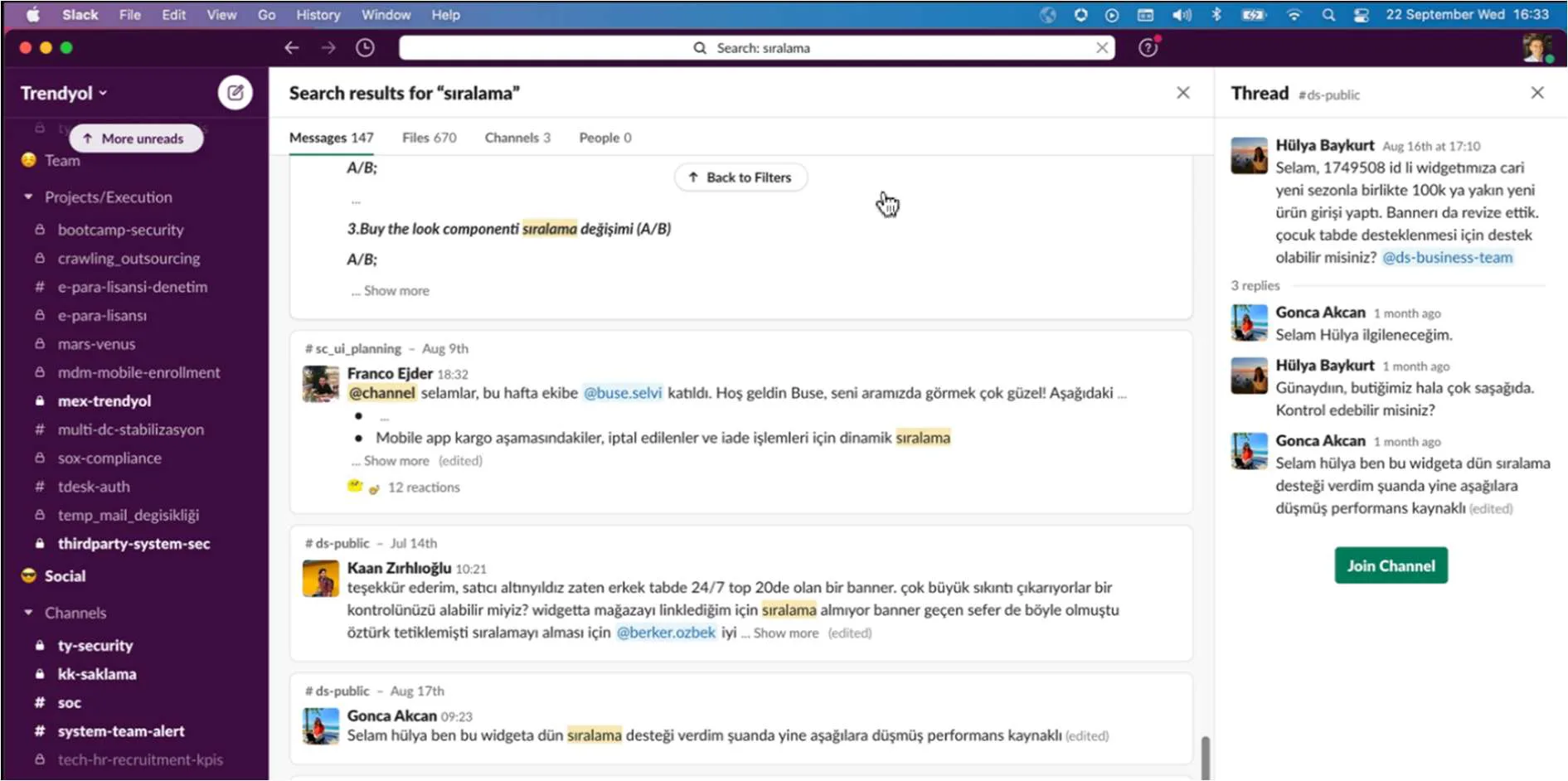Open the @buse.selvi mention link

point(623,392)
